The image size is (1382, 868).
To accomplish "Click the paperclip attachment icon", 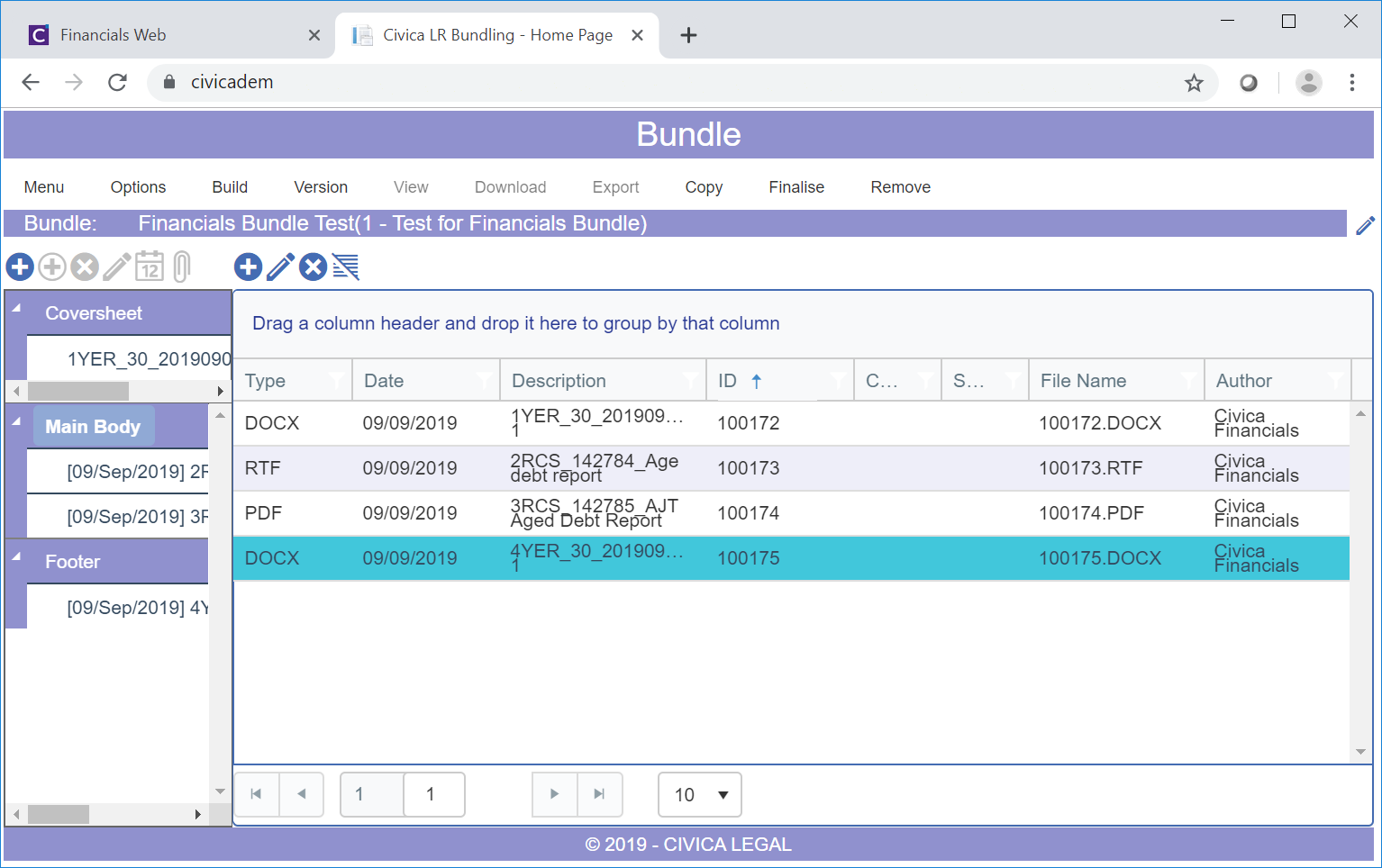I will pyautogui.click(x=182, y=267).
